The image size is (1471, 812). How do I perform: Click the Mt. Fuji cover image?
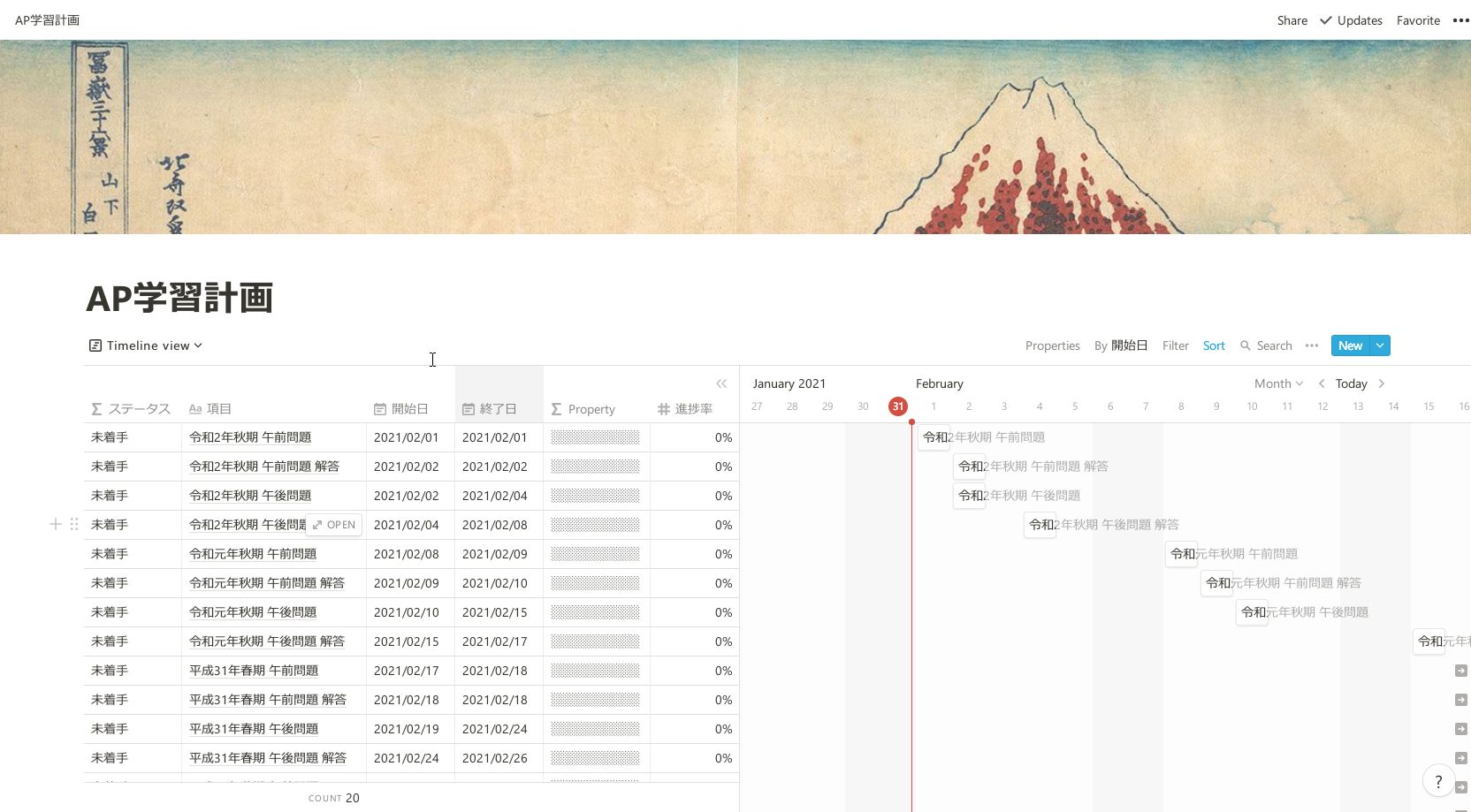point(735,137)
